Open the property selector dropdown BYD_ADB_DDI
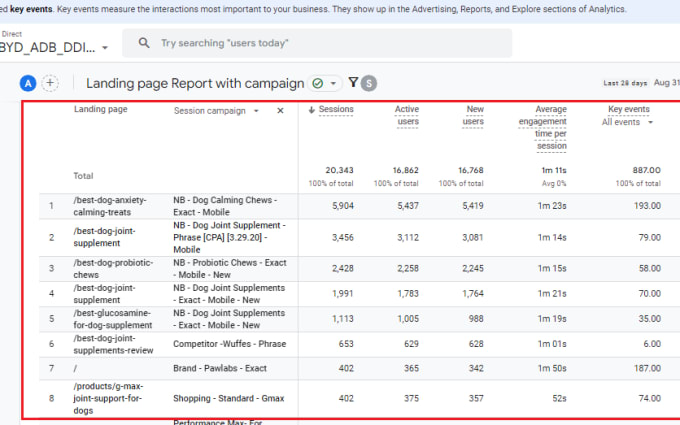680x425 pixels. point(54,47)
